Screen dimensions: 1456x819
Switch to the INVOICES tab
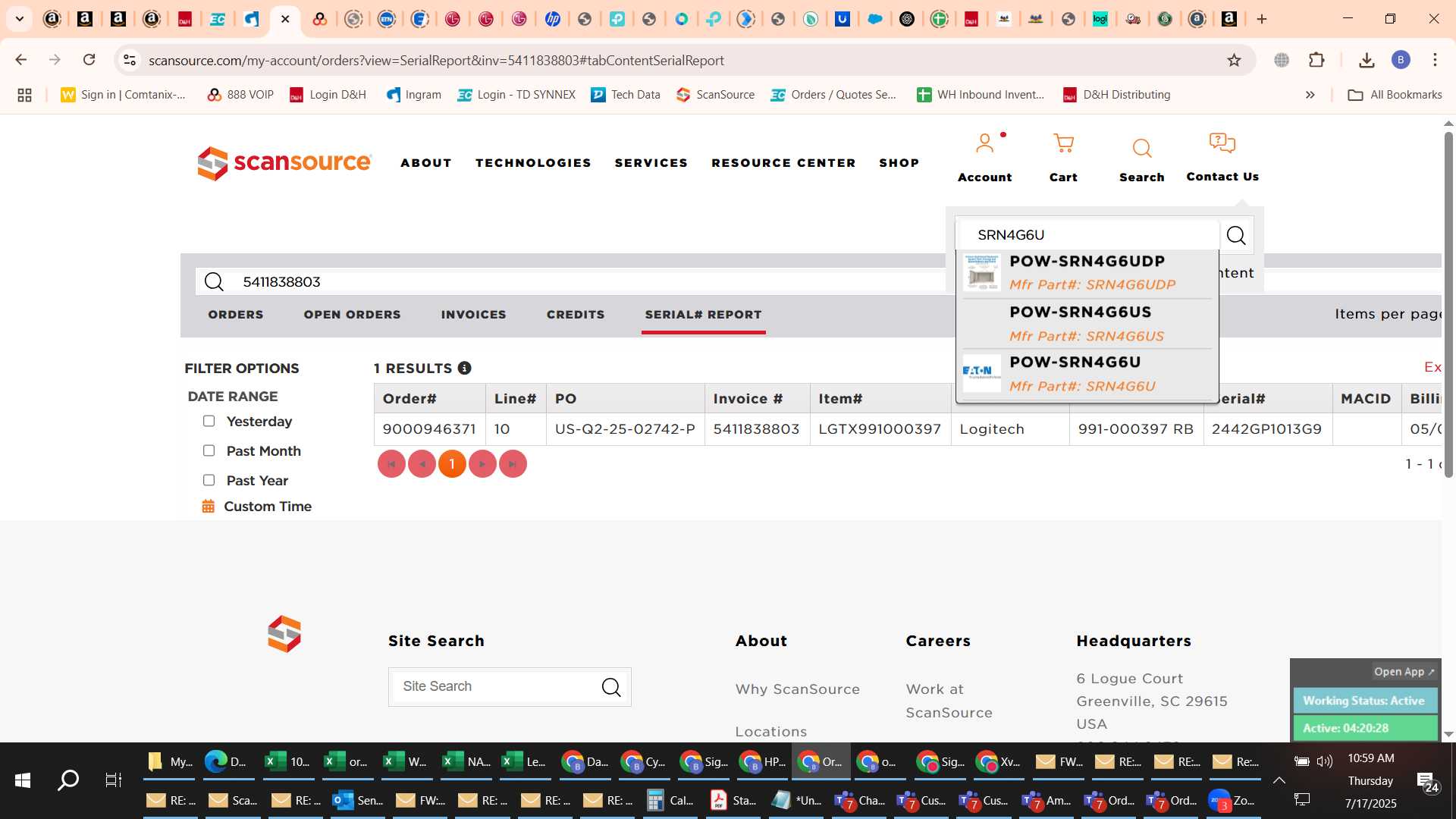click(473, 315)
